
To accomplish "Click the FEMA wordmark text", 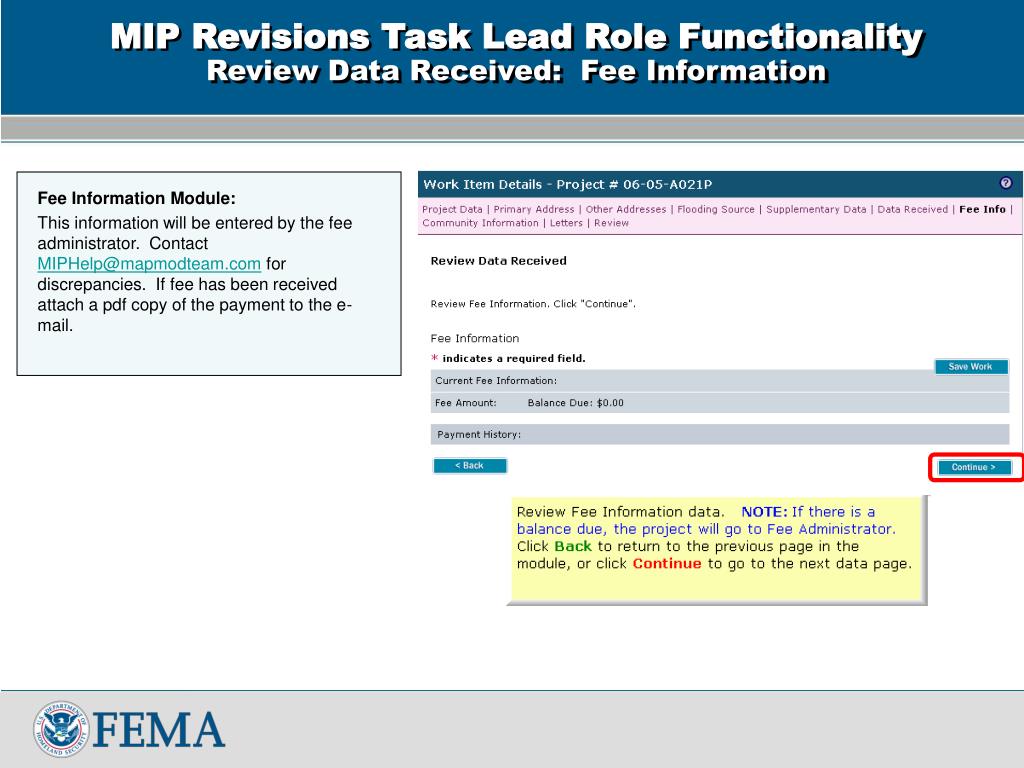I will [159, 730].
